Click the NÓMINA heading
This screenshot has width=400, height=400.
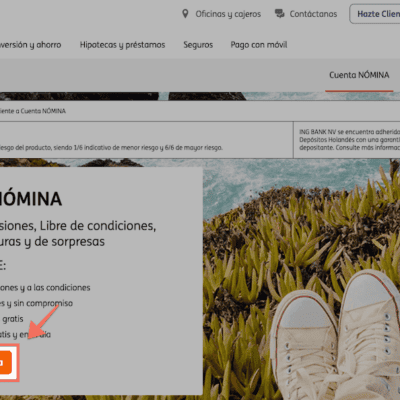(31, 199)
